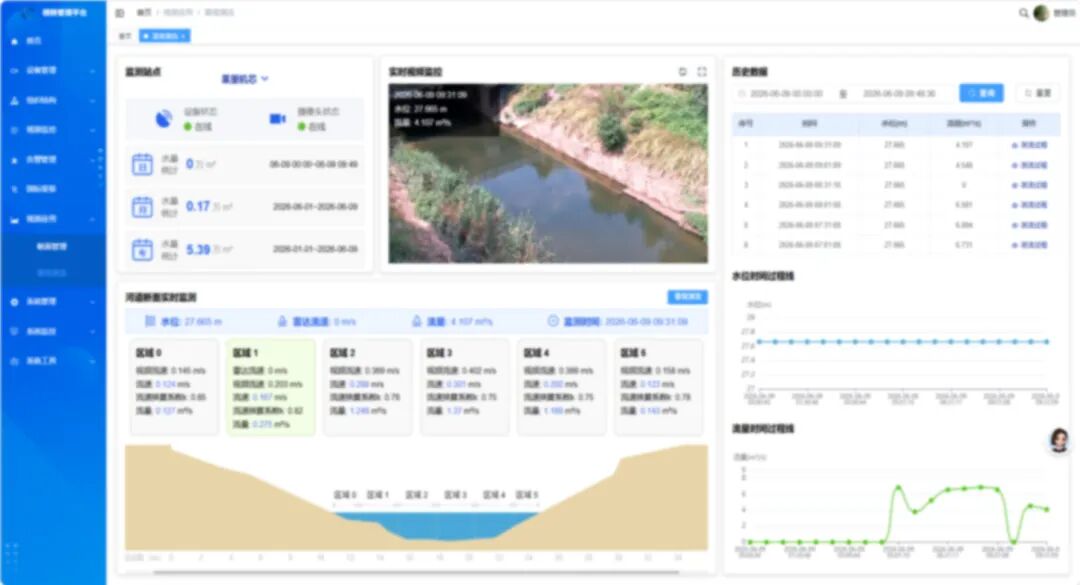Viewport: 1080px width, 585px height.
Task: Click the 5.39 water volume value
Action: pos(198,249)
